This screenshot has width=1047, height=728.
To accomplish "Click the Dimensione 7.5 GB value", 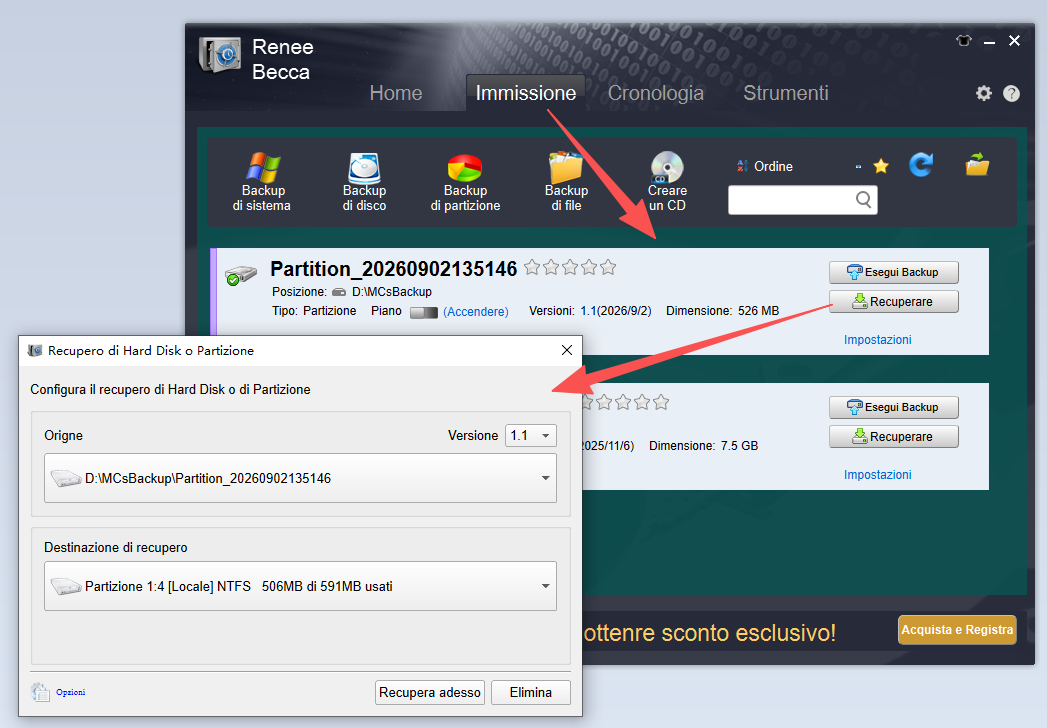I will (x=739, y=445).
